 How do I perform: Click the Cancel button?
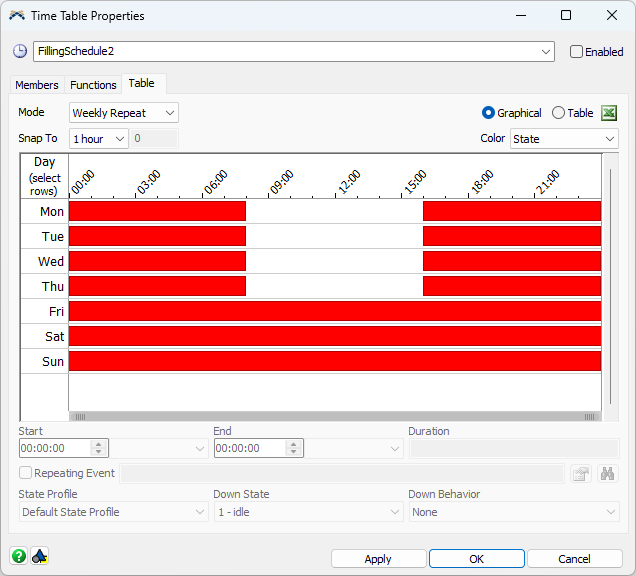pyautogui.click(x=574, y=559)
